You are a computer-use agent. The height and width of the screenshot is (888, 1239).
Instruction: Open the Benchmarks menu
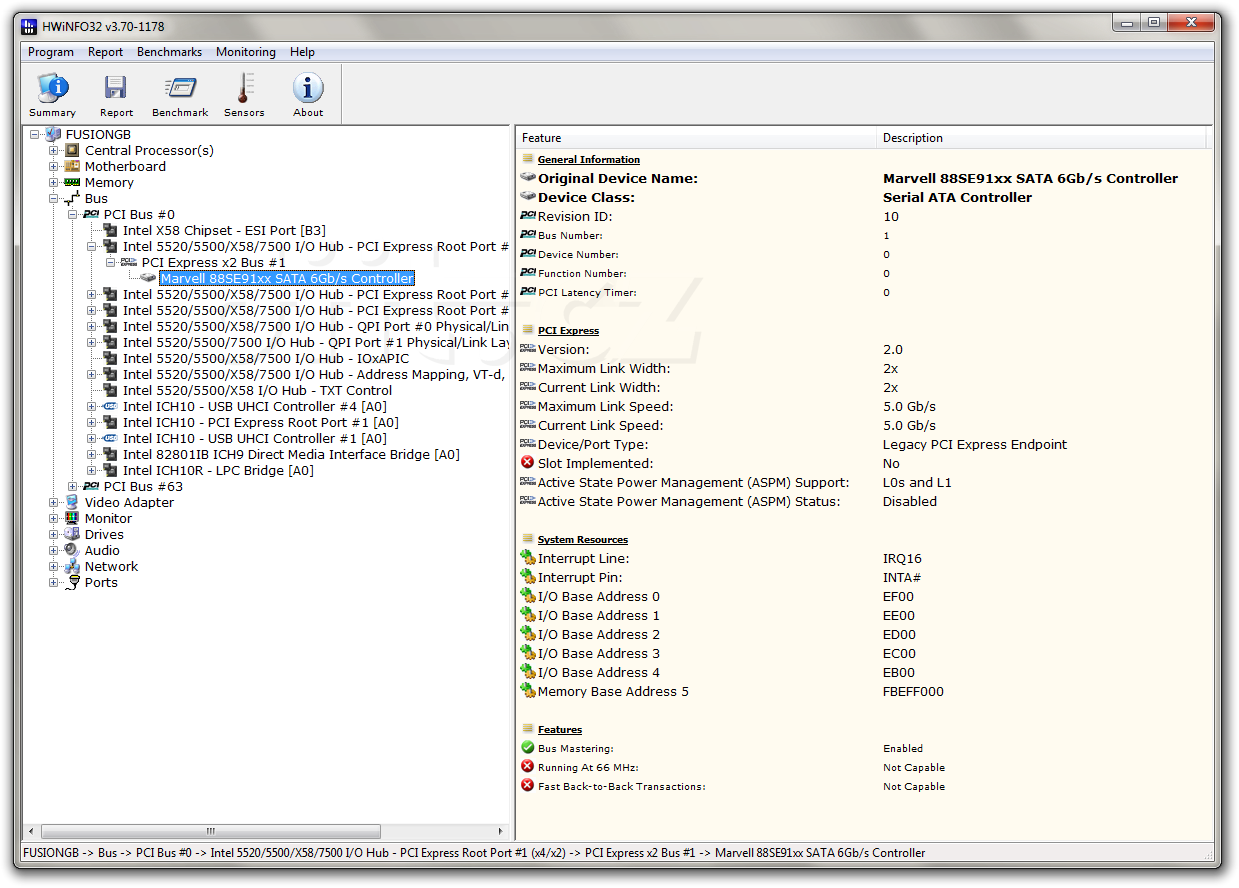pos(169,52)
